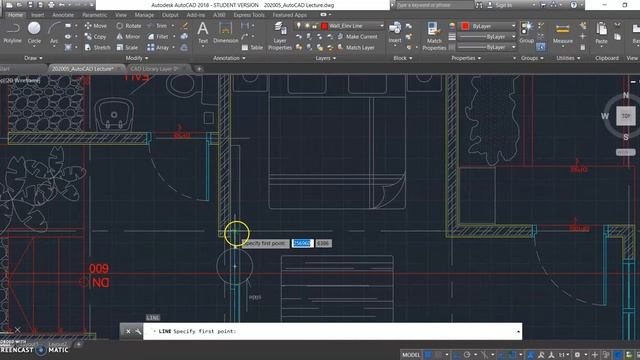Click the red ByLayer color swatch

(x=465, y=26)
